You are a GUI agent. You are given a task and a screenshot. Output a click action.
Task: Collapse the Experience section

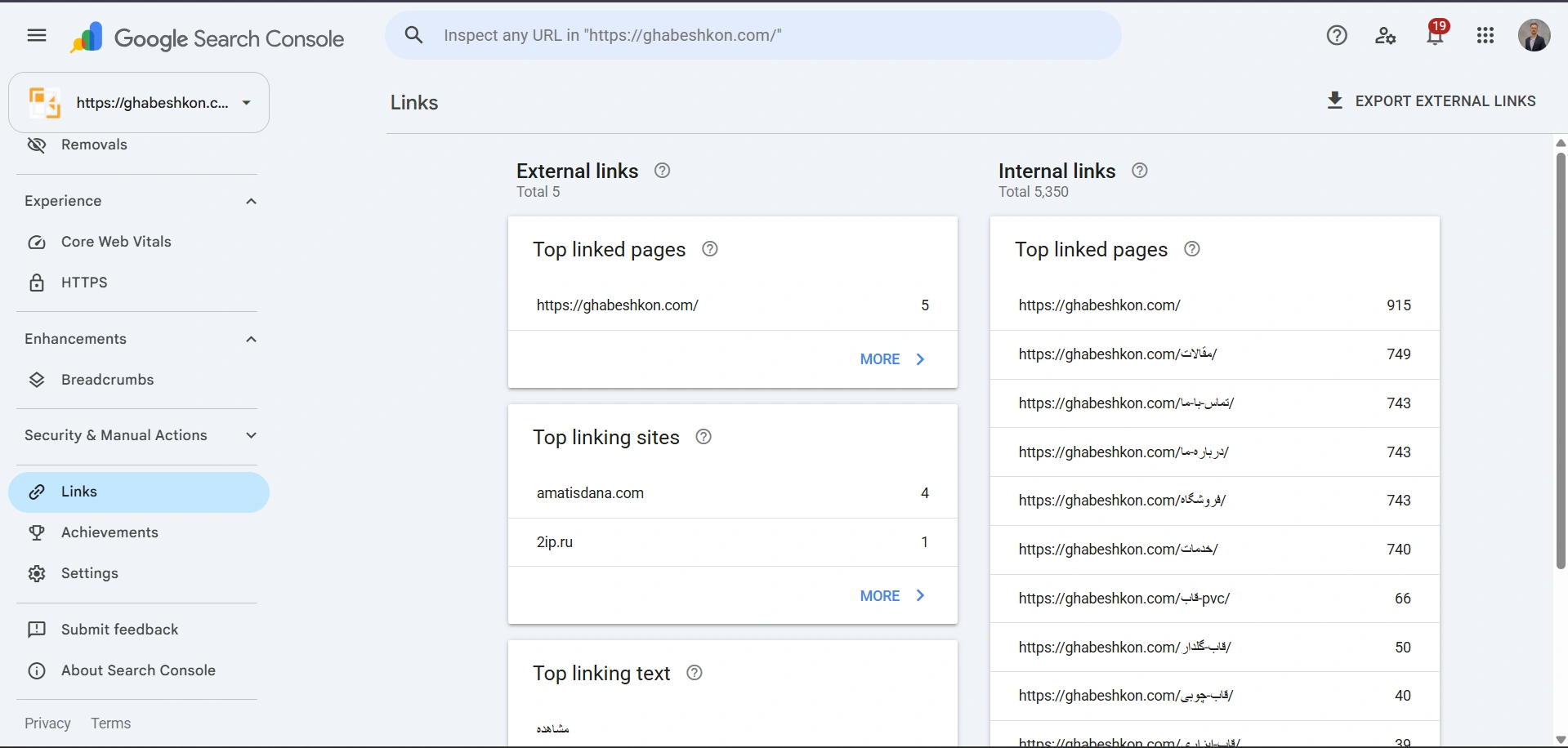(252, 202)
